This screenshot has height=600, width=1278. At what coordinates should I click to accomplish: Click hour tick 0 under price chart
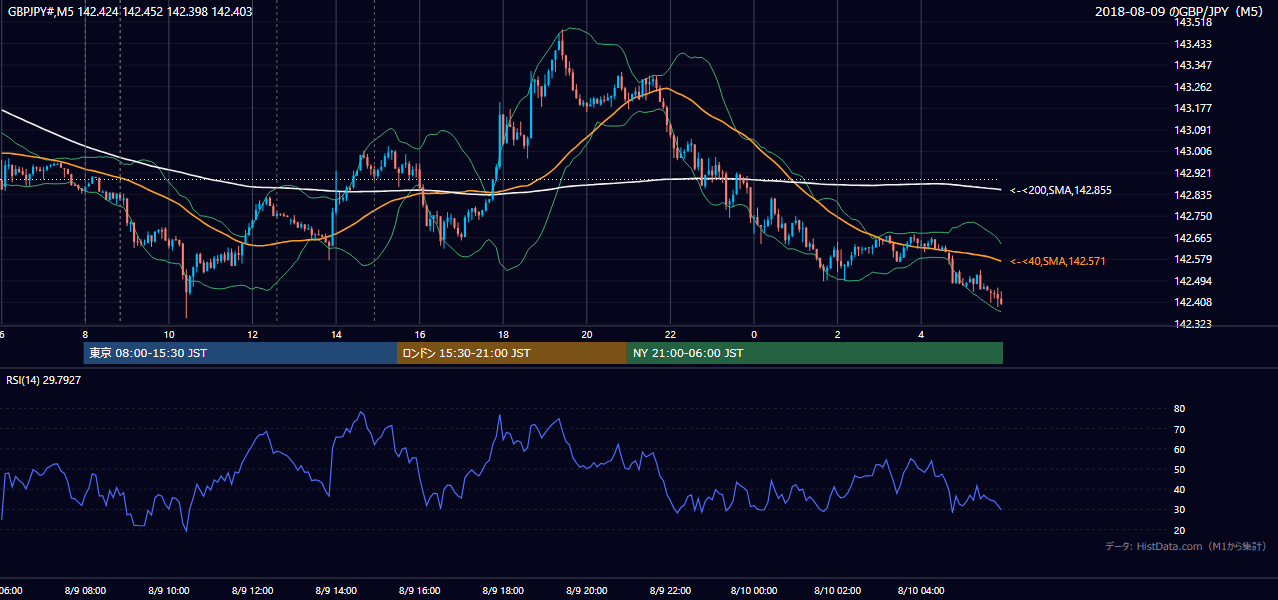[x=754, y=335]
